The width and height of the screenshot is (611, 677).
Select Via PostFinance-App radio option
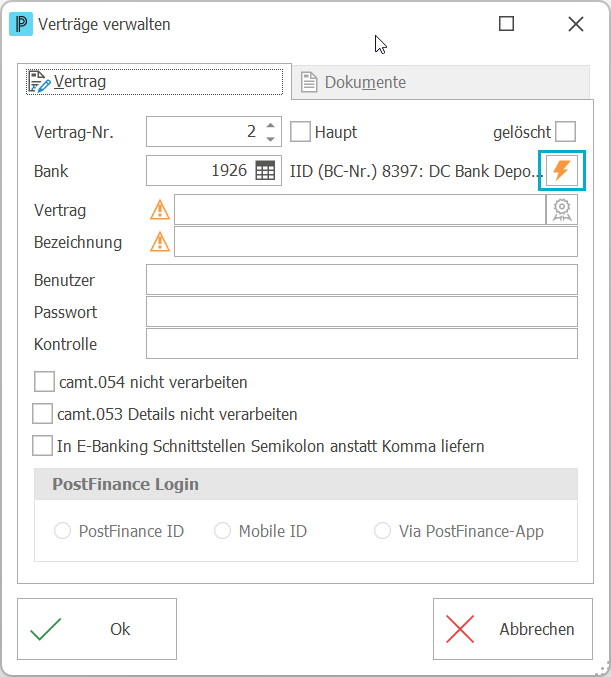coord(383,531)
